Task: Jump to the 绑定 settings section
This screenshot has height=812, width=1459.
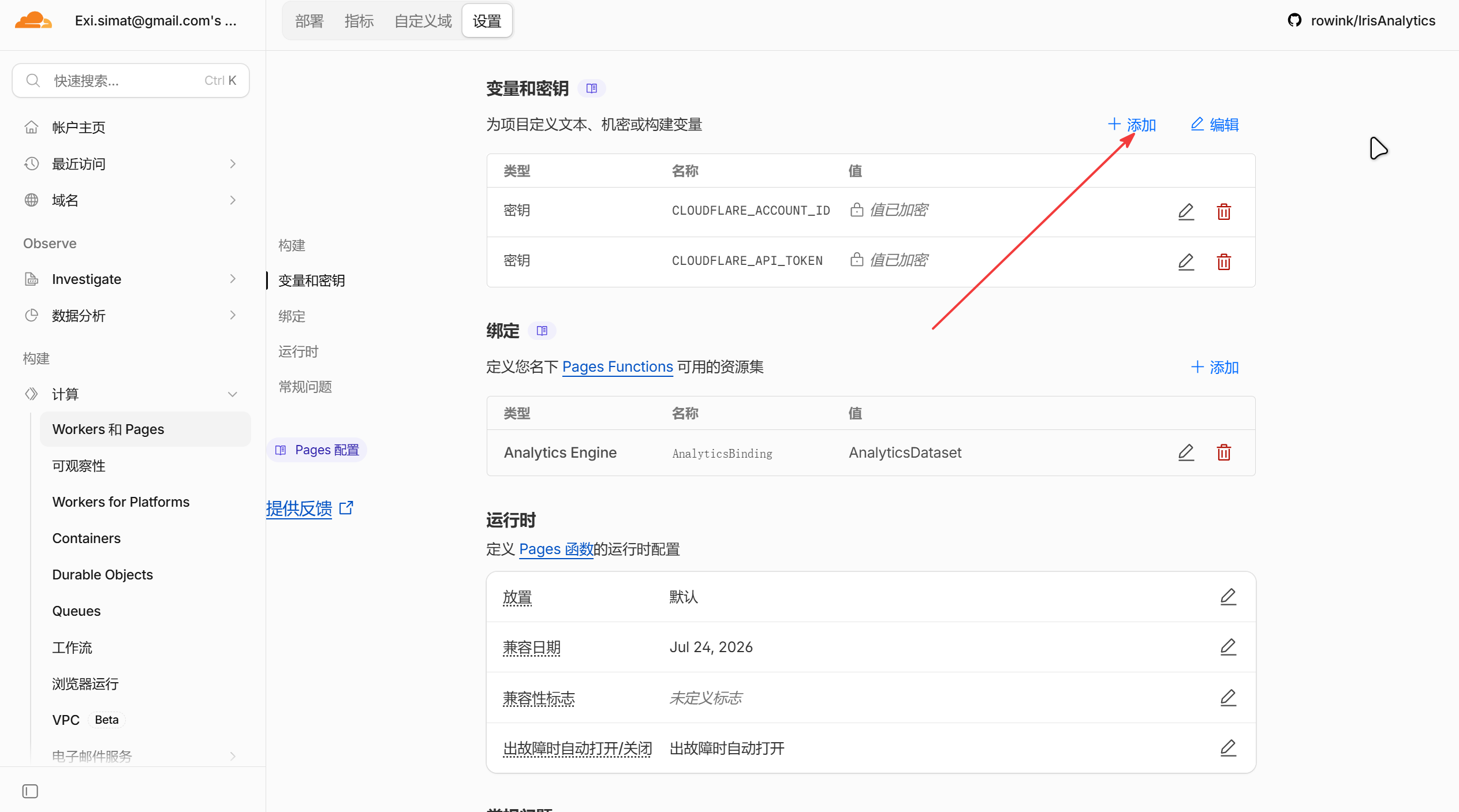Action: 292,316
